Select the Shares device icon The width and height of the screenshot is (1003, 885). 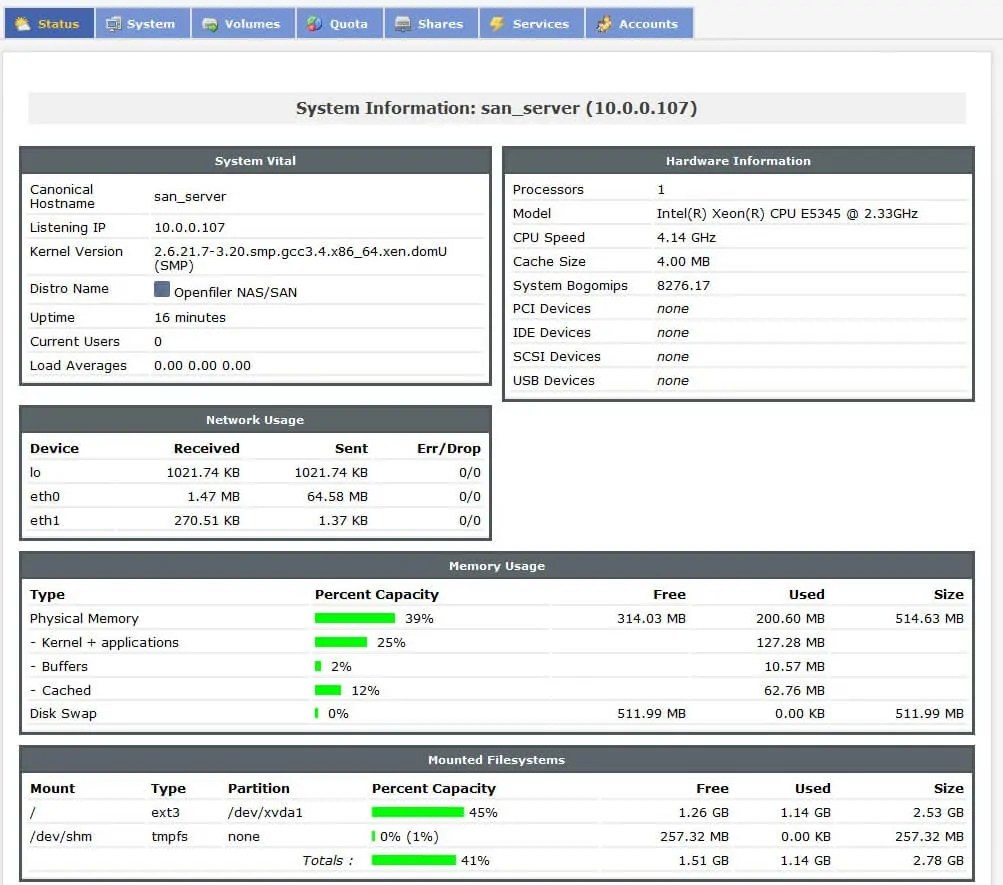pyautogui.click(x=402, y=22)
